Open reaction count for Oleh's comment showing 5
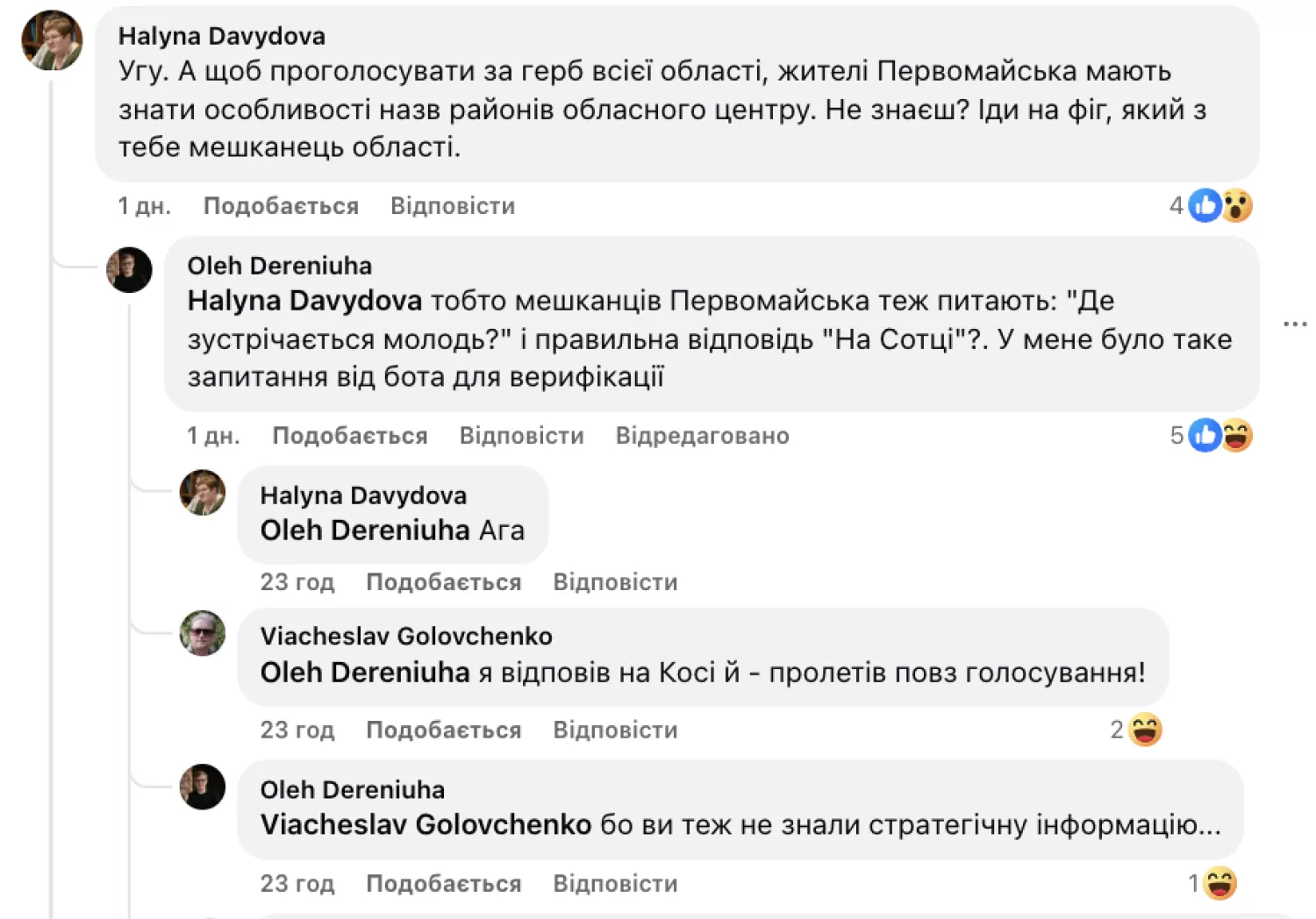Screen dimensions: 1316x919 (1176, 435)
